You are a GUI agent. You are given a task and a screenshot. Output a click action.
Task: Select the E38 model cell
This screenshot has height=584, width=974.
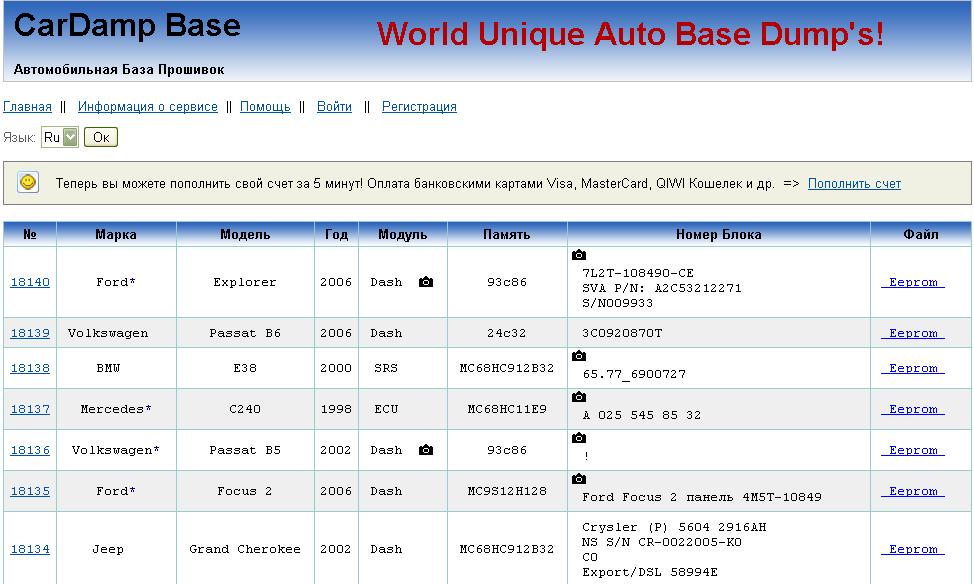point(245,368)
